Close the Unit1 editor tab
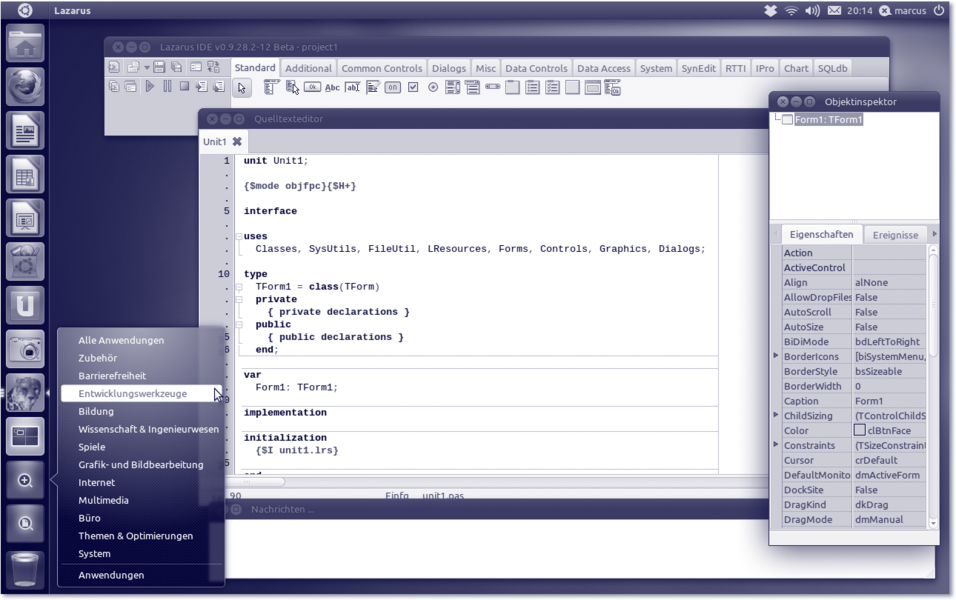The width and height of the screenshot is (956, 600). tap(237, 142)
